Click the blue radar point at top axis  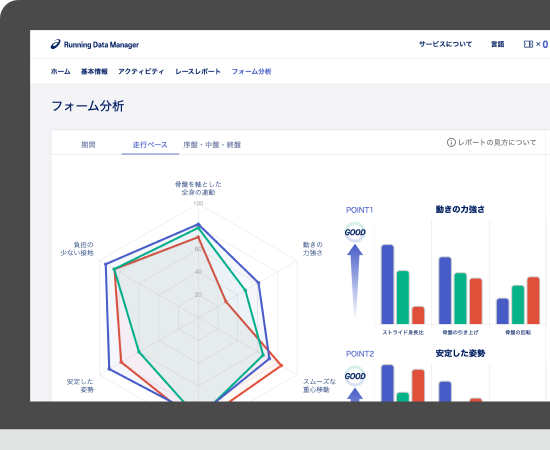point(198,224)
